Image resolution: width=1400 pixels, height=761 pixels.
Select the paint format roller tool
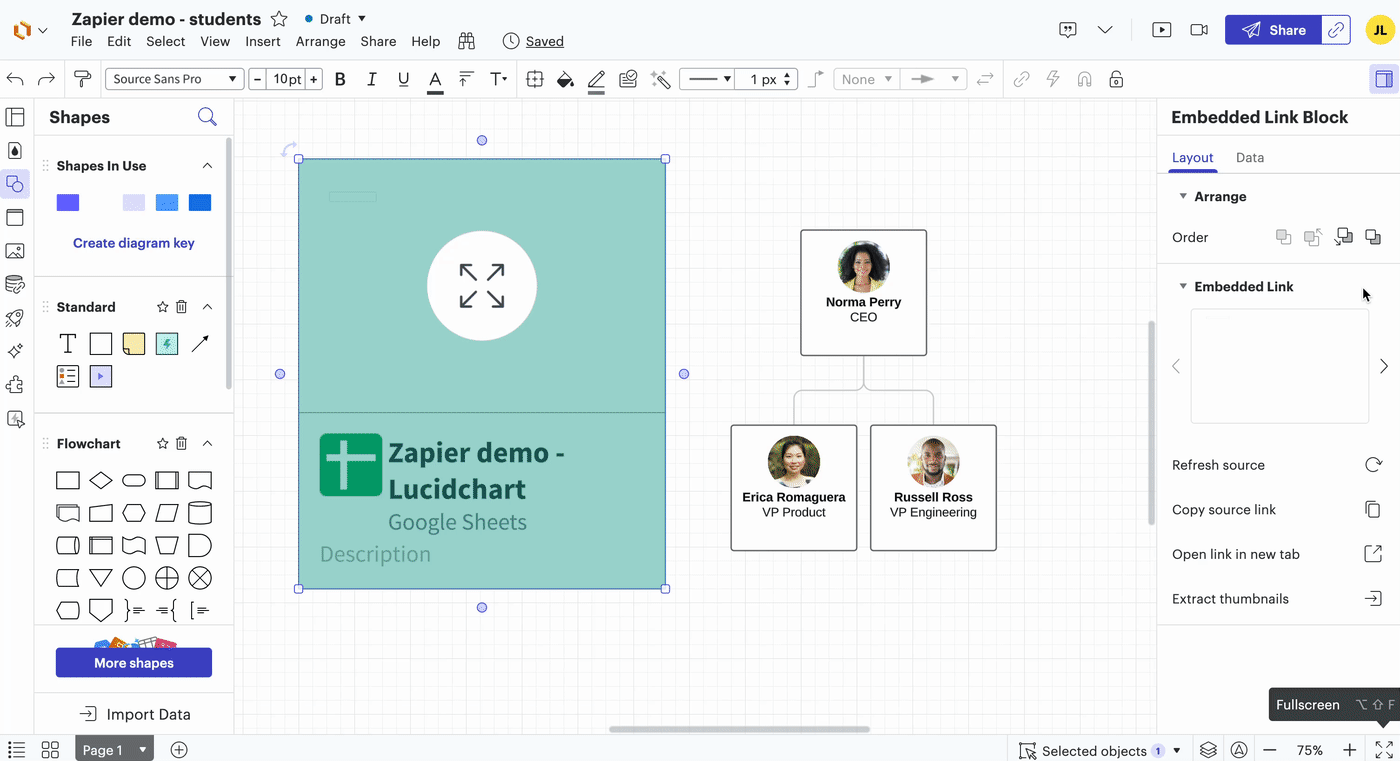point(82,79)
